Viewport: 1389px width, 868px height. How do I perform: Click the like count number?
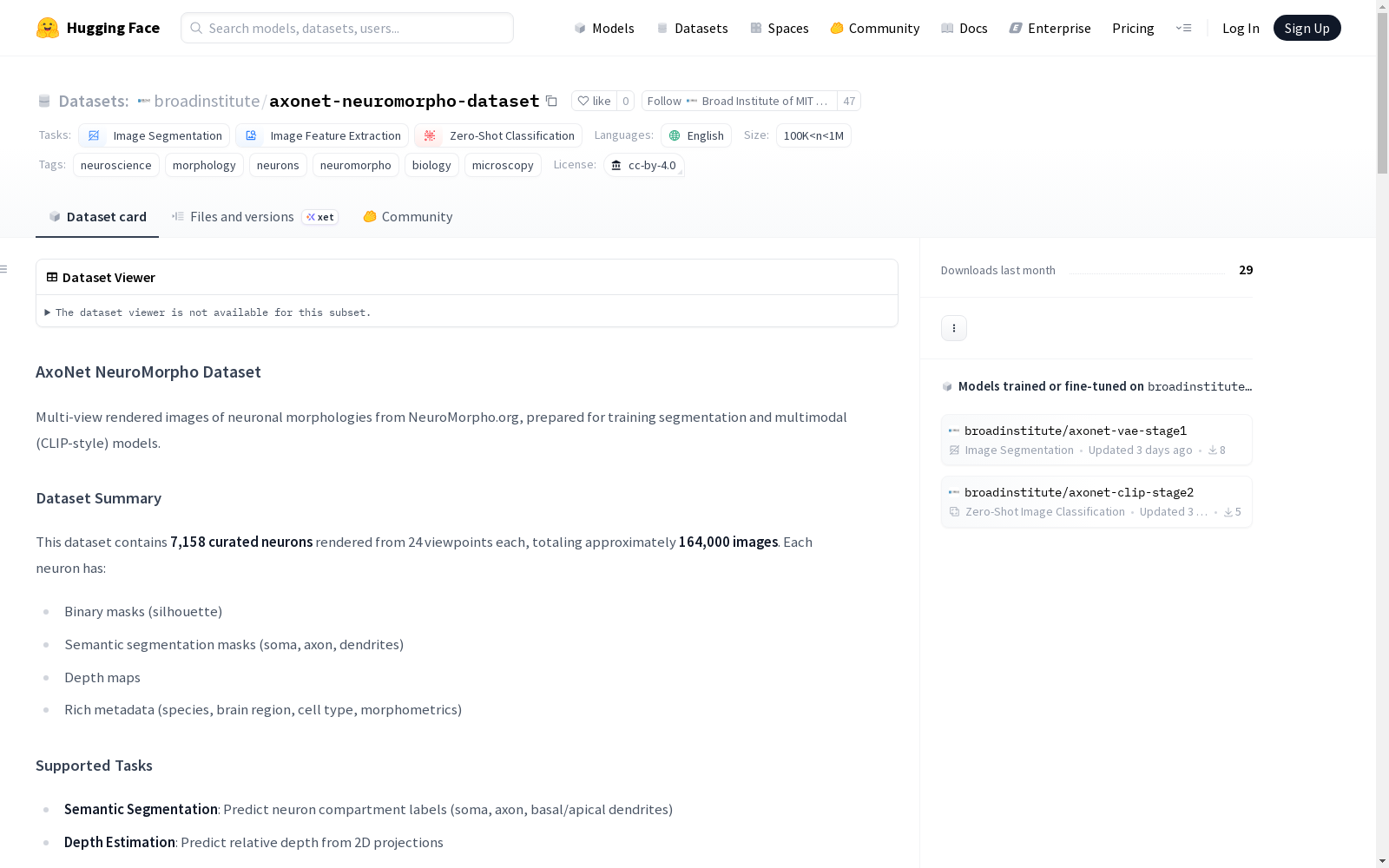coord(625,101)
